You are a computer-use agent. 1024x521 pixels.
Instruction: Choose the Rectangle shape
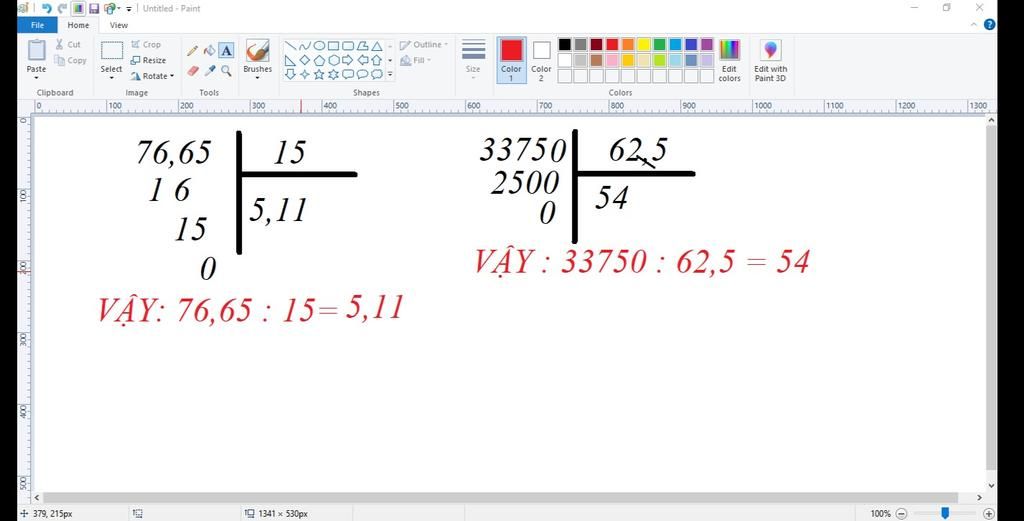[x=333, y=46]
